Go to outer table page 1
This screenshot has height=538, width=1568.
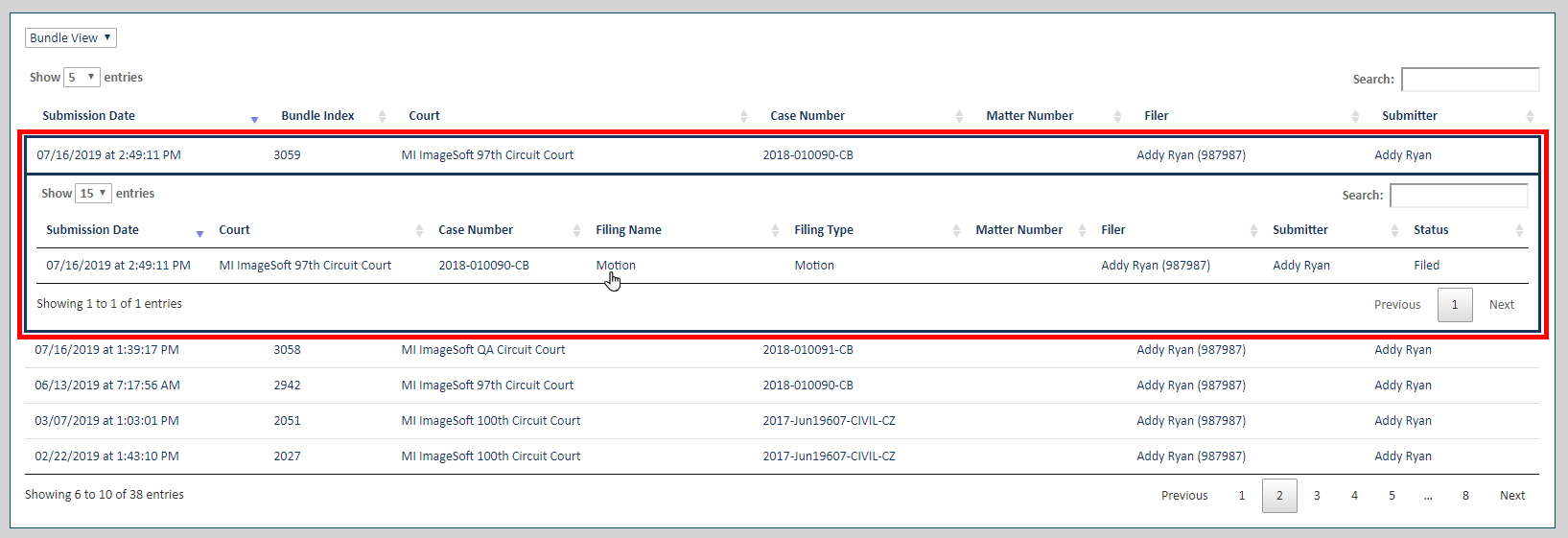pyautogui.click(x=1242, y=496)
